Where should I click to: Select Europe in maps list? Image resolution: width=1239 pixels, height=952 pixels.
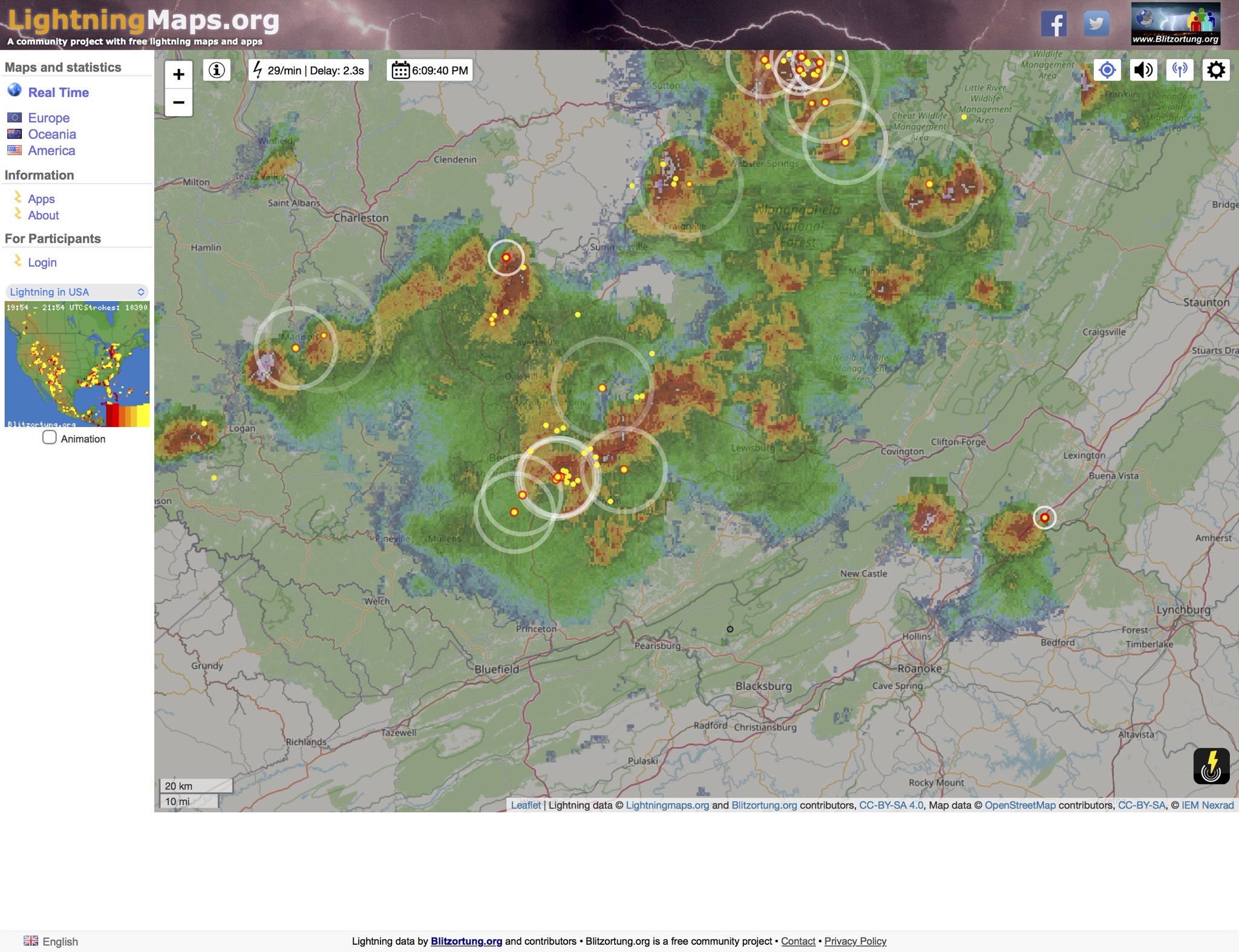pos(48,118)
